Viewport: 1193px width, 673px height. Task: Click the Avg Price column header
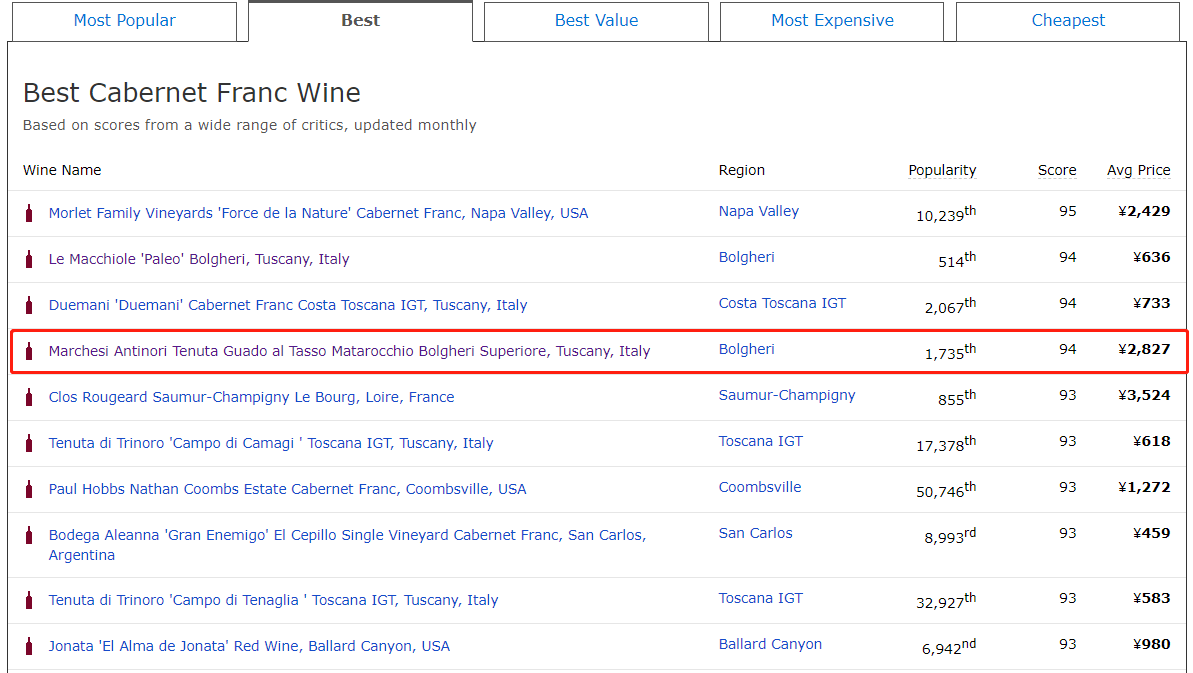1138,170
